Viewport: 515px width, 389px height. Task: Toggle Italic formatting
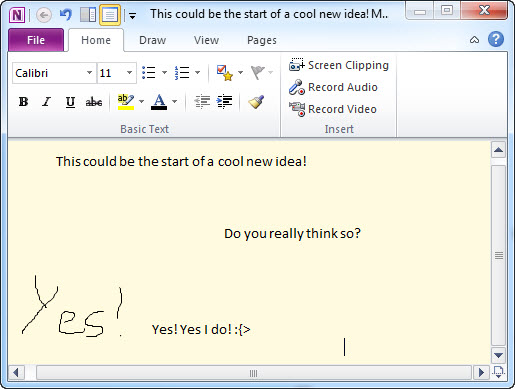coord(46,102)
